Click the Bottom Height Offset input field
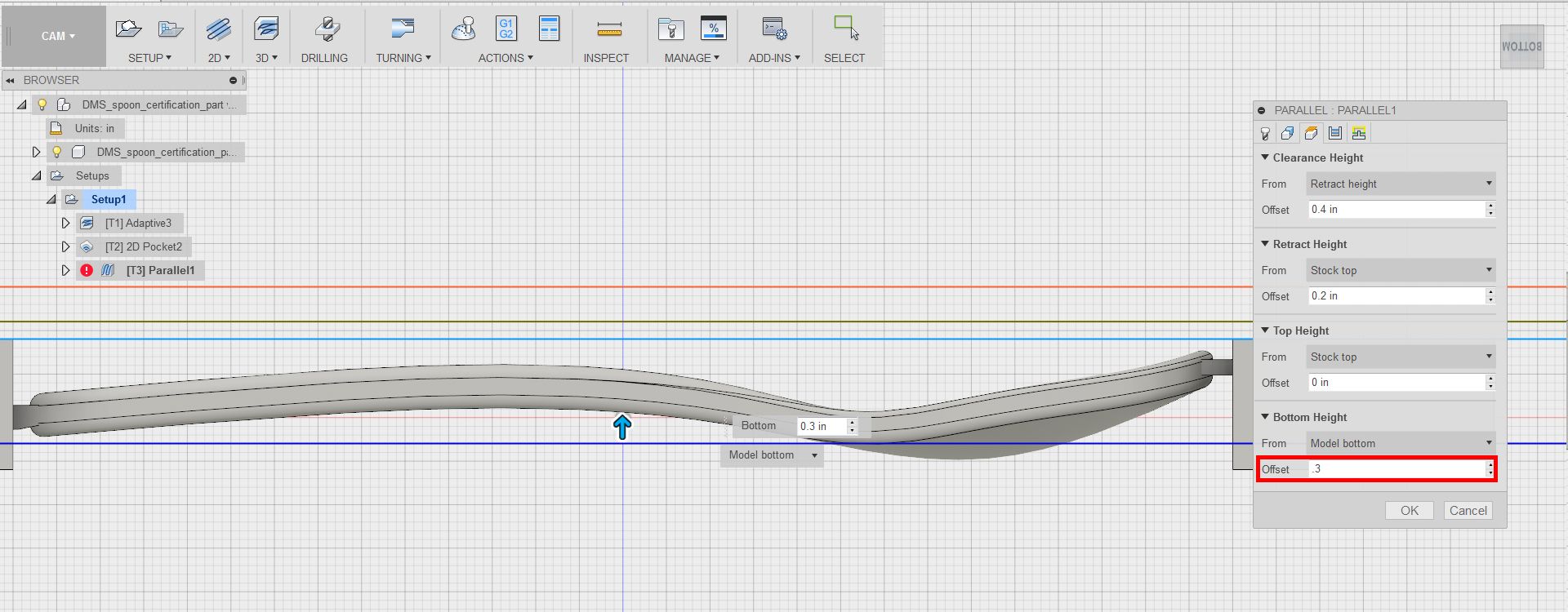The image size is (1568, 612). tap(1396, 469)
